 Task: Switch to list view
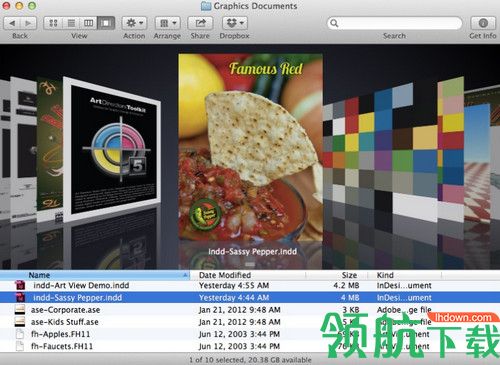pos(71,23)
